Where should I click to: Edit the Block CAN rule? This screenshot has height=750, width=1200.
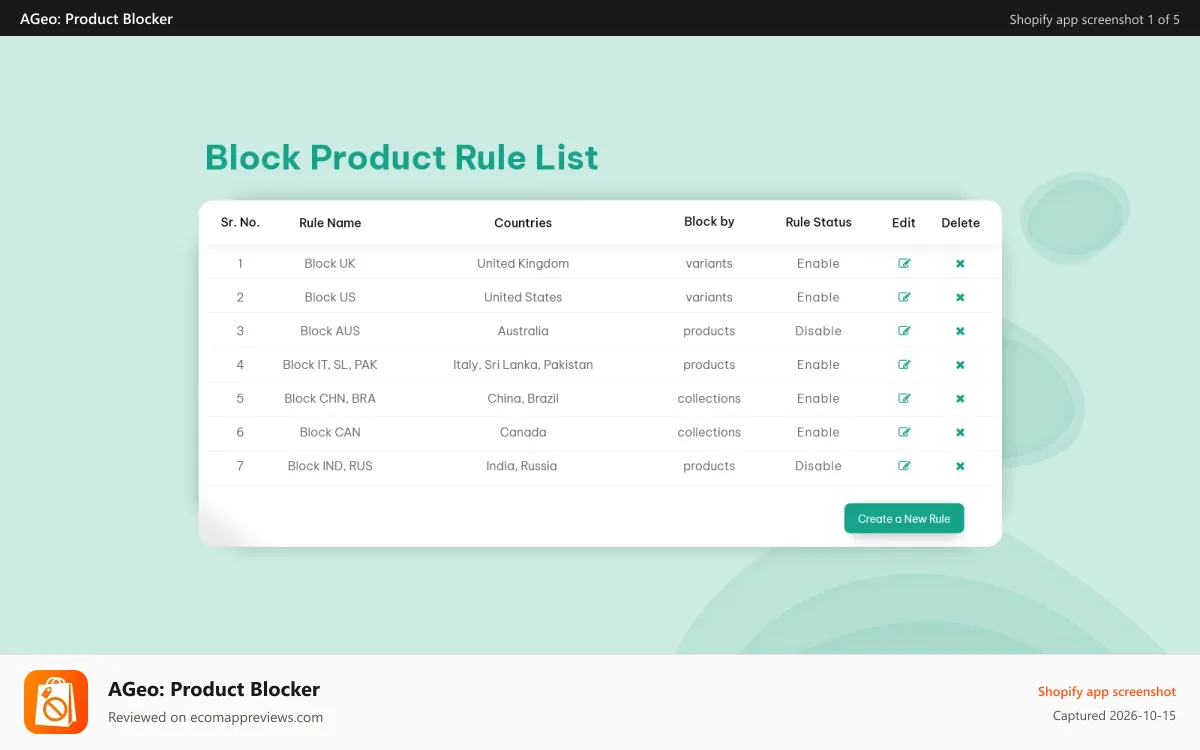click(x=904, y=432)
